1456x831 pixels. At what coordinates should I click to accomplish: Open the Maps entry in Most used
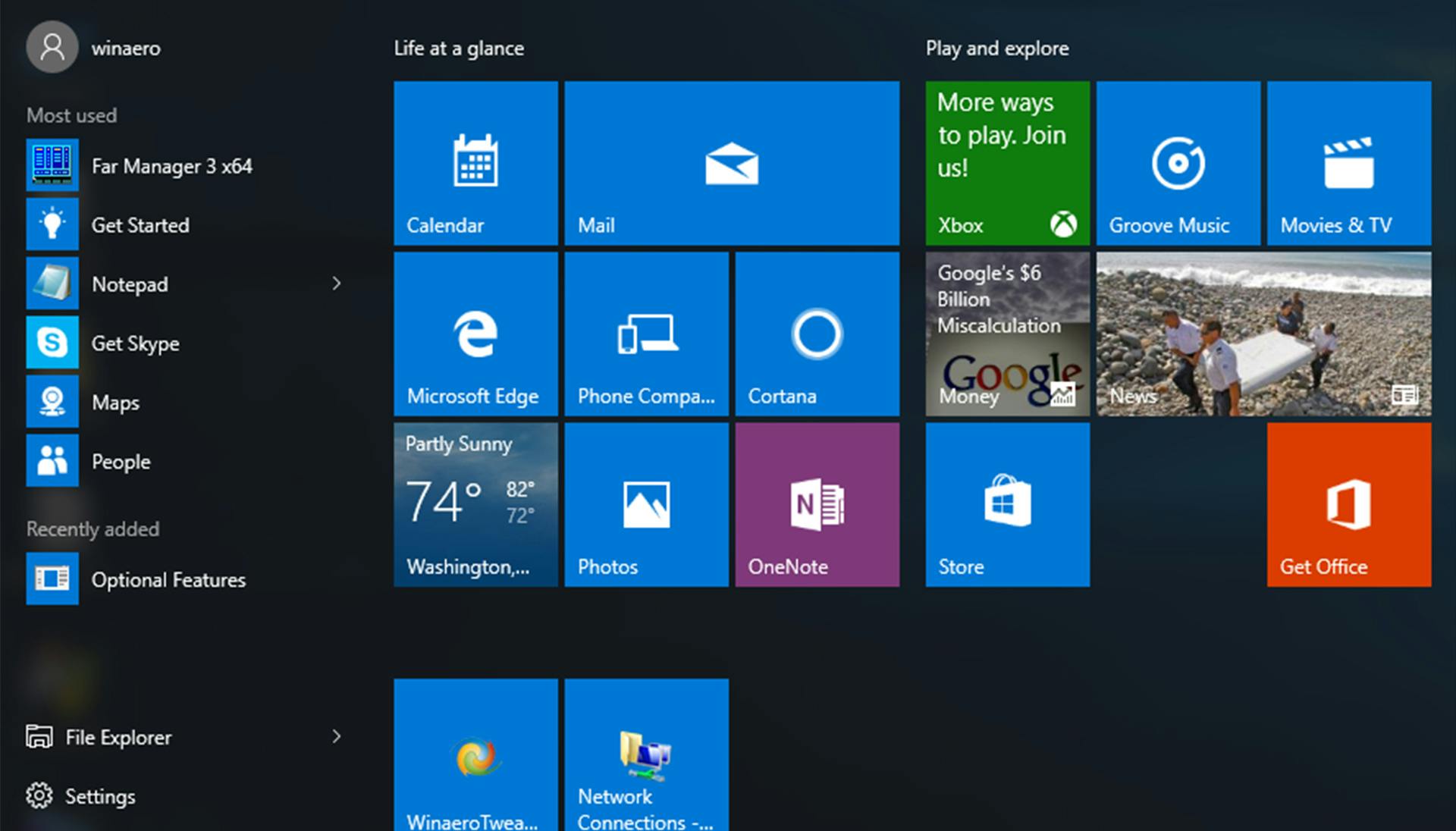coord(115,402)
